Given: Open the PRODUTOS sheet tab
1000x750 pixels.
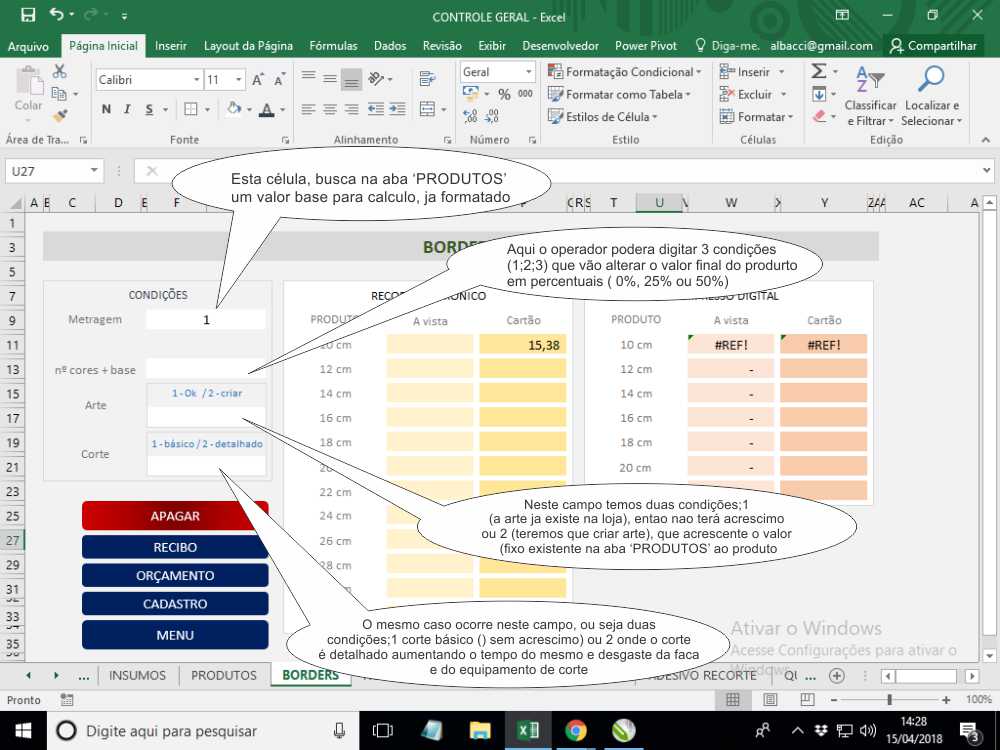Looking at the screenshot, I should pos(224,675).
